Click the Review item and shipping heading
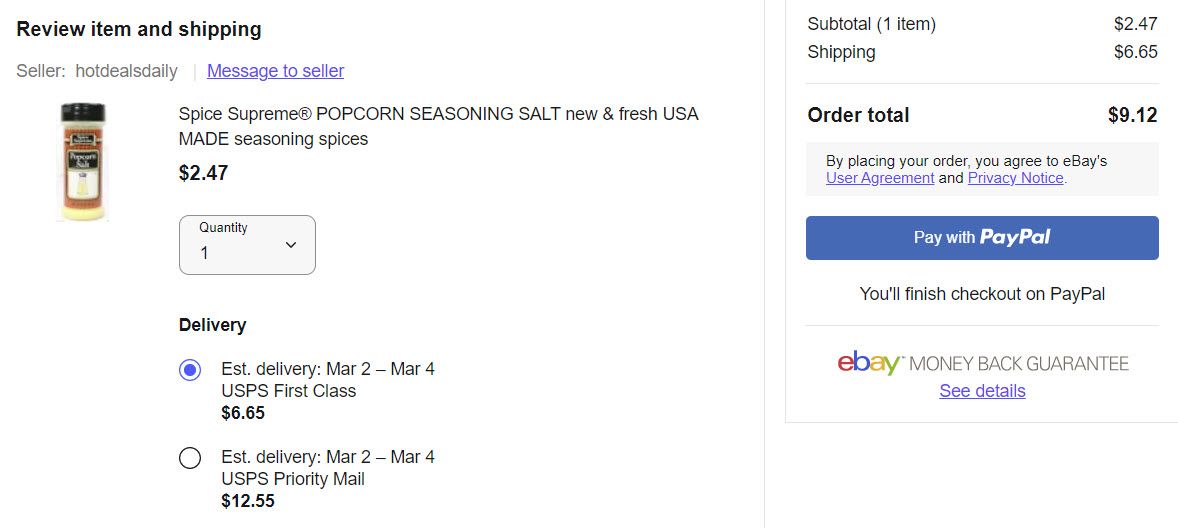The image size is (1178, 528). 139,29
